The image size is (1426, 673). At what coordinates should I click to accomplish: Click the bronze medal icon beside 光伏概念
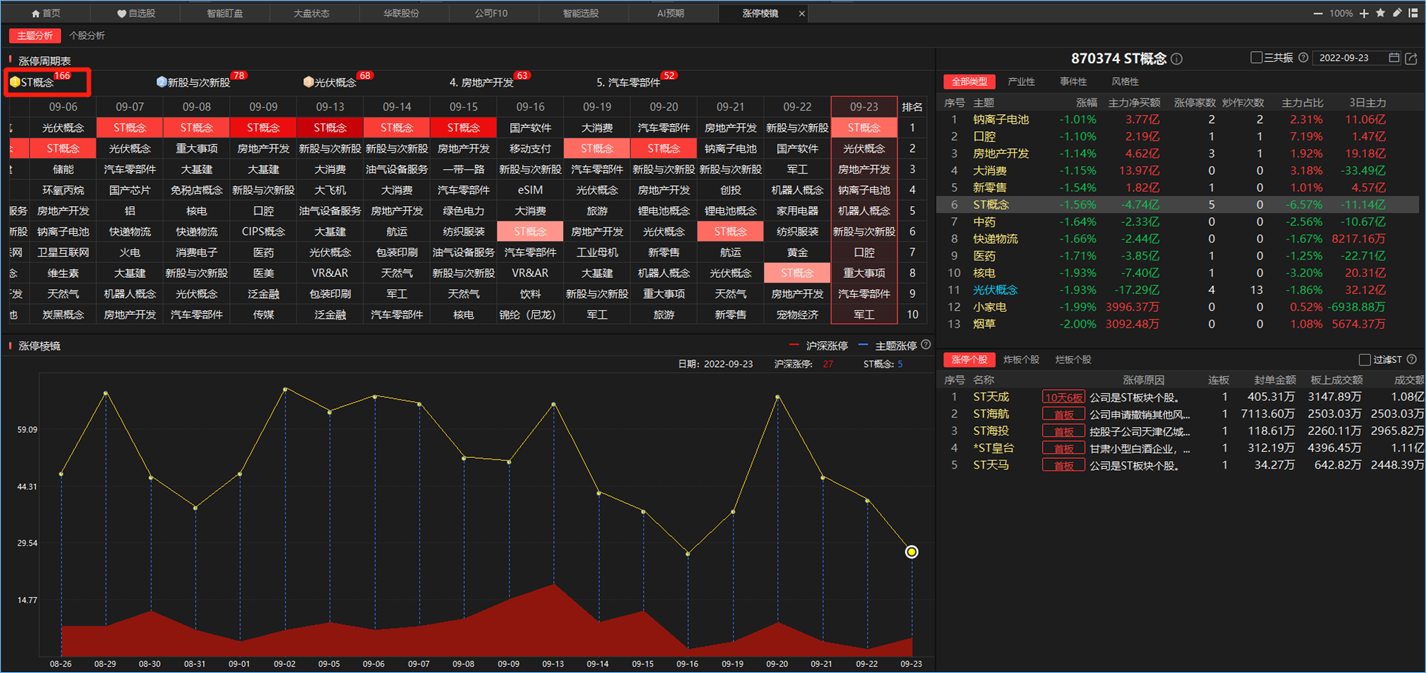pos(308,82)
